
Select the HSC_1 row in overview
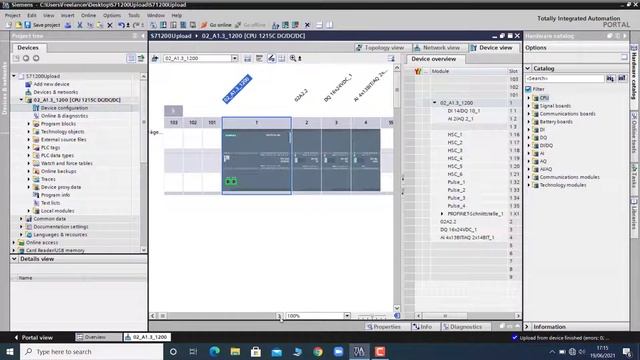455,134
